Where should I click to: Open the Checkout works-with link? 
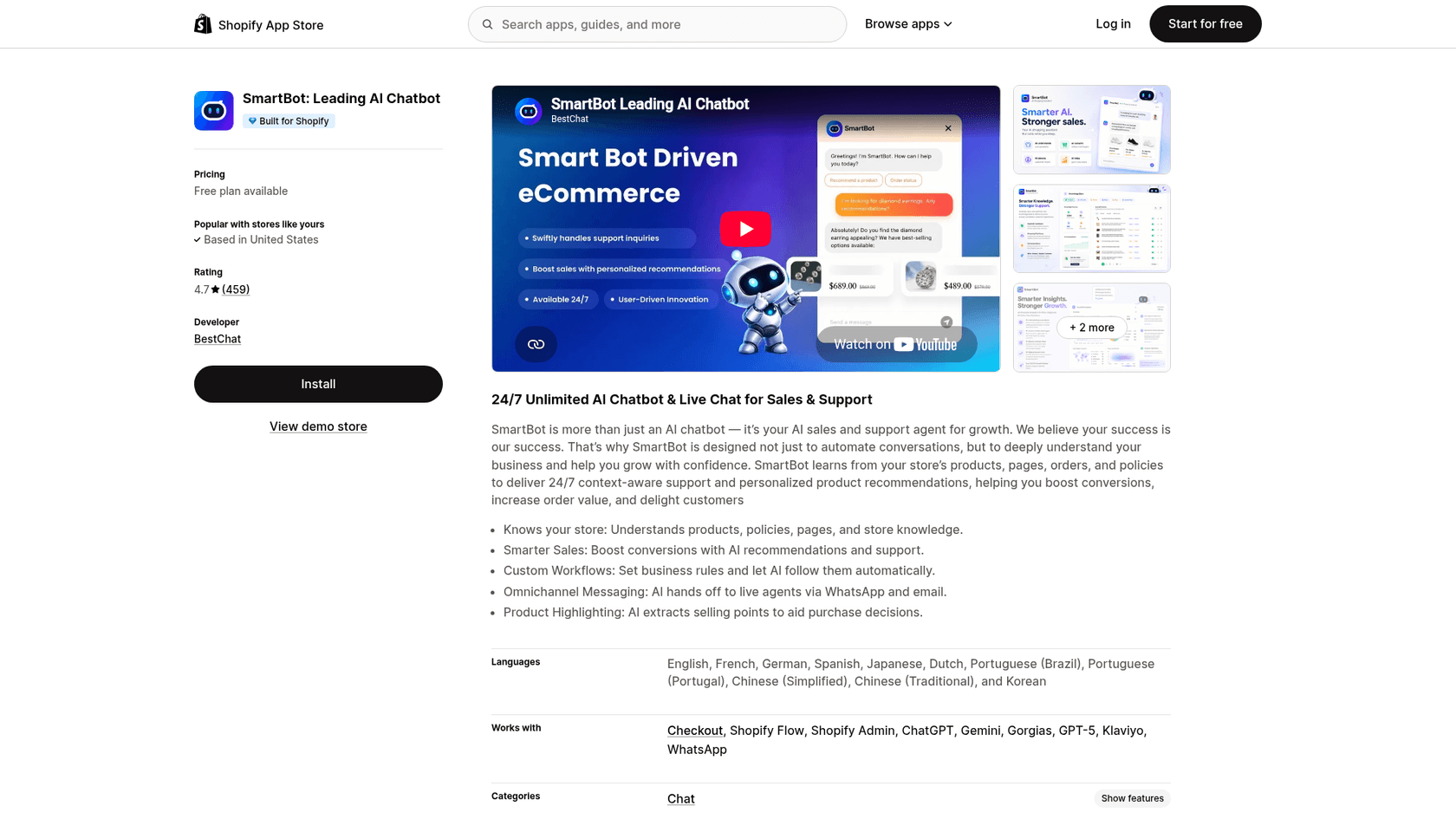coord(694,731)
